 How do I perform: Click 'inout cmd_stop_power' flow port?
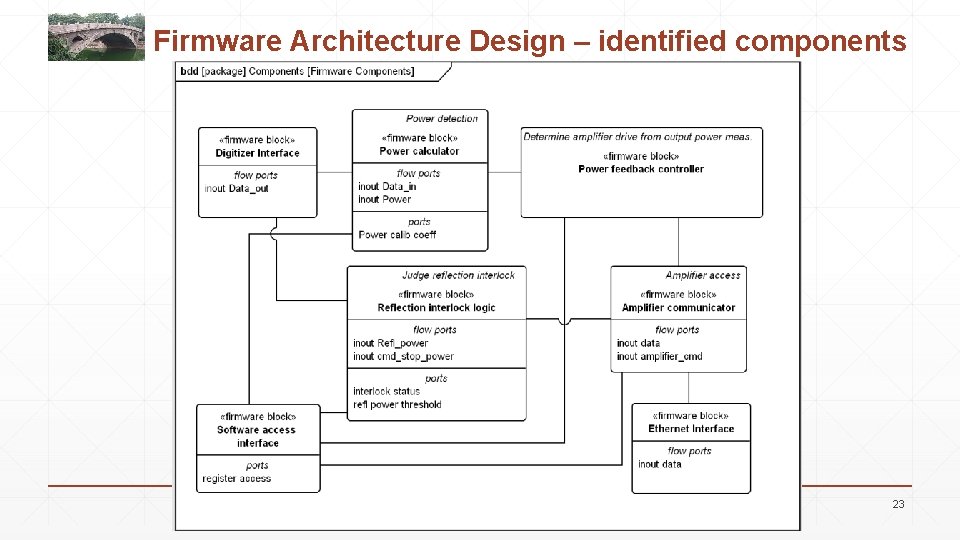pos(403,356)
